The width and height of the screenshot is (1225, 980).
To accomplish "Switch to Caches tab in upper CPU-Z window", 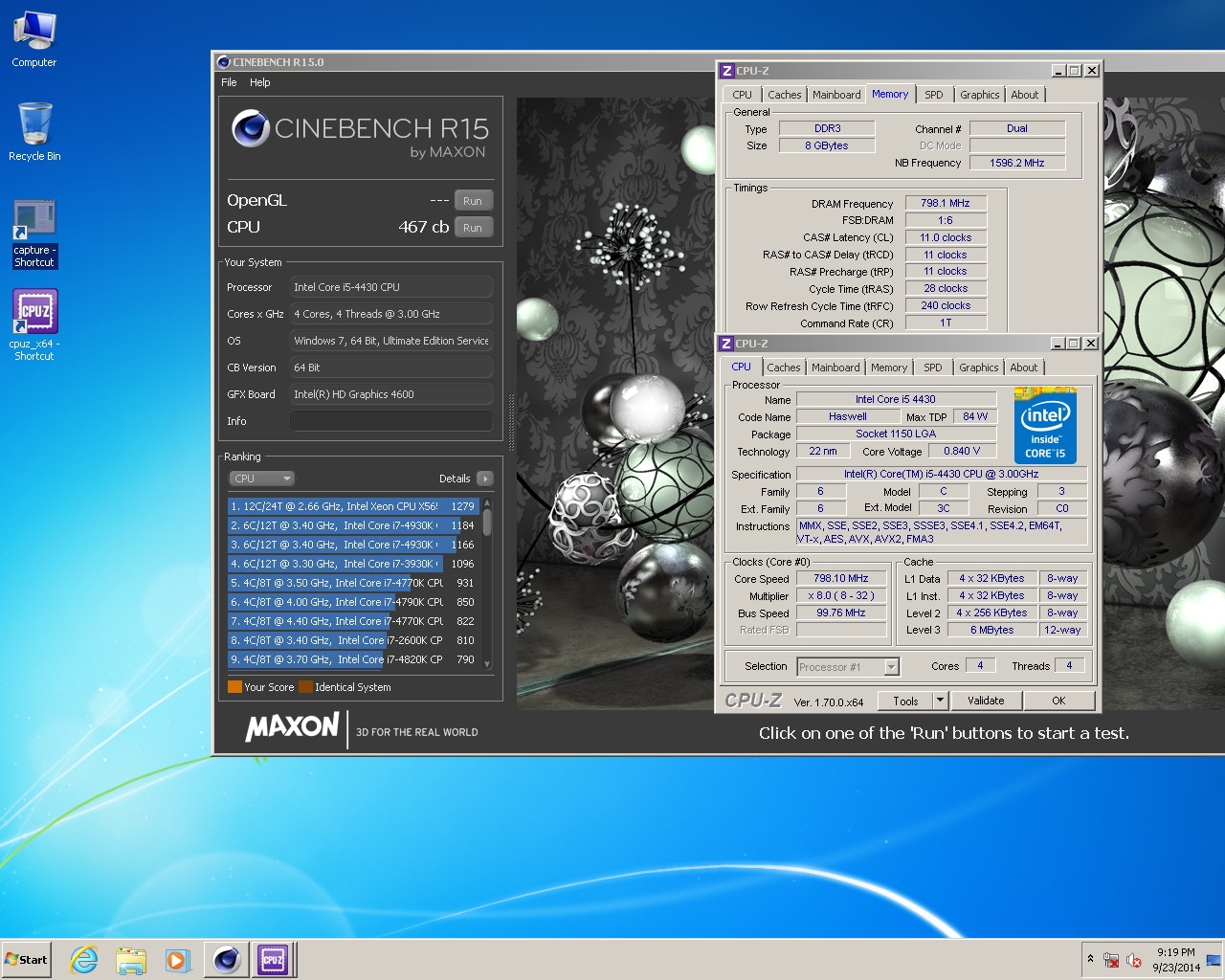I will 785,95.
